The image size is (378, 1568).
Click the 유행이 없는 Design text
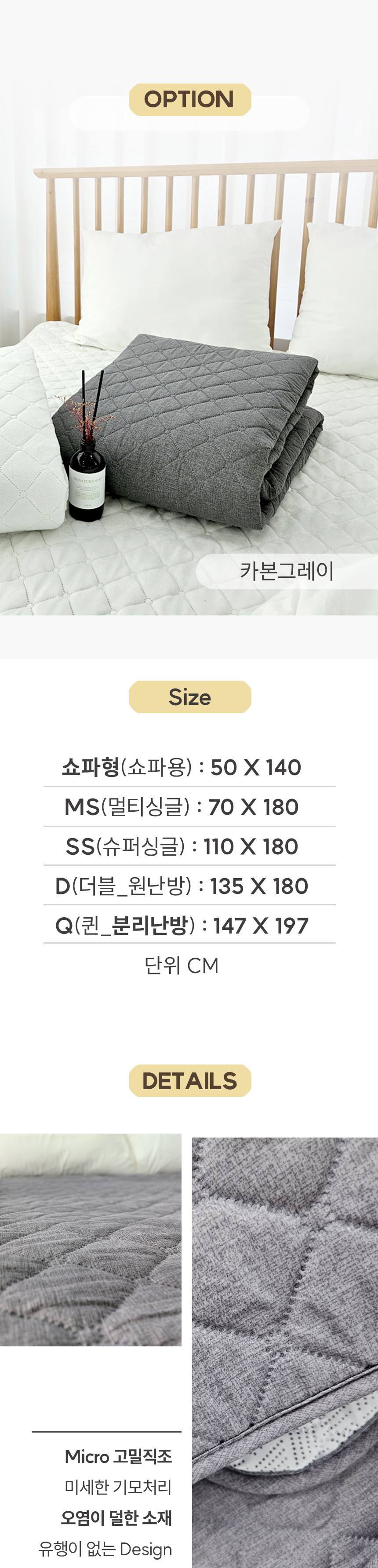105,1549
